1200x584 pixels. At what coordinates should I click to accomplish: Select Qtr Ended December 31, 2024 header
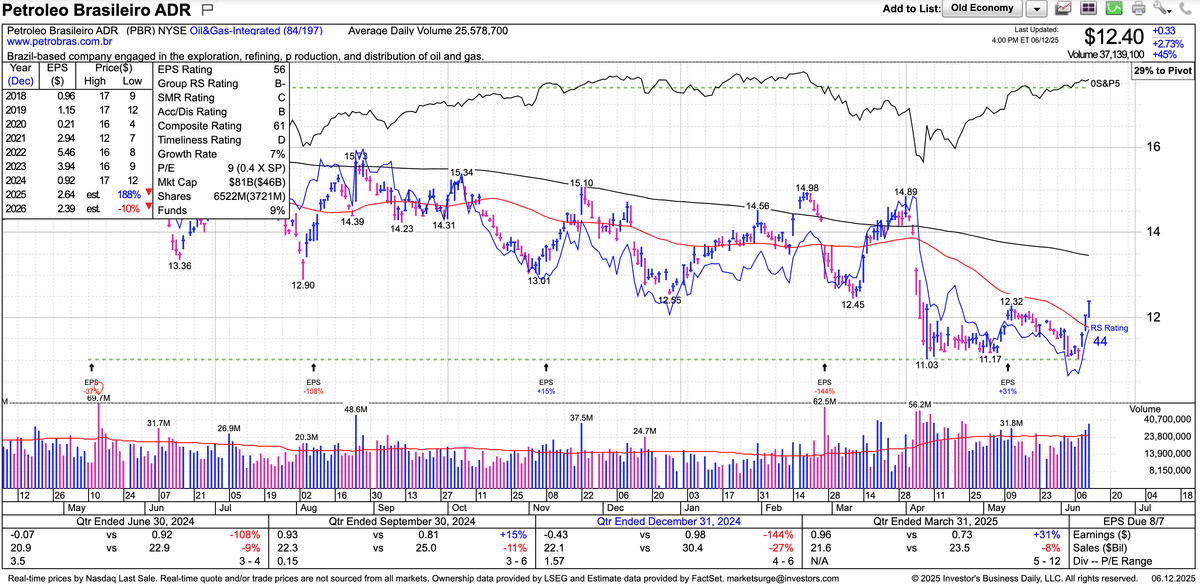[671, 520]
